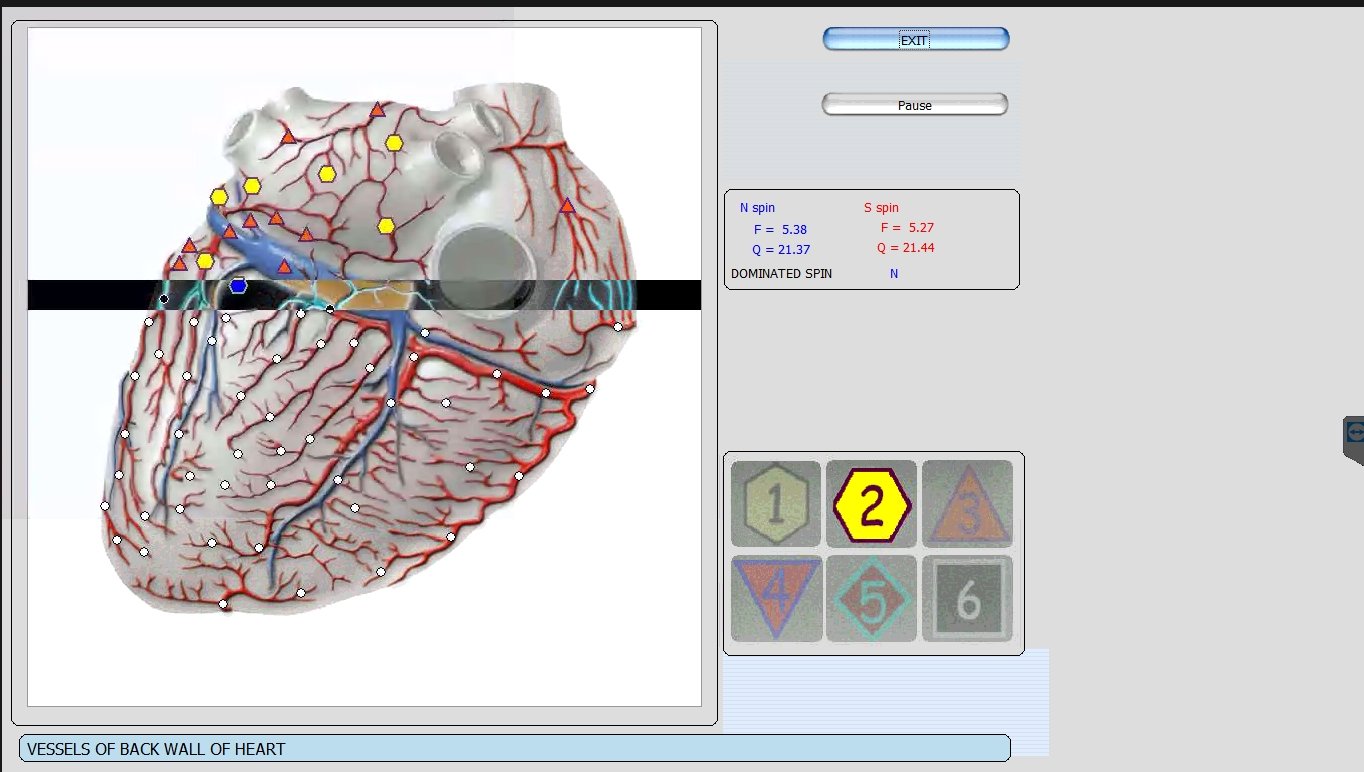Click the blue hexagon marker on the heart
The image size is (1364, 772).
pos(238,286)
